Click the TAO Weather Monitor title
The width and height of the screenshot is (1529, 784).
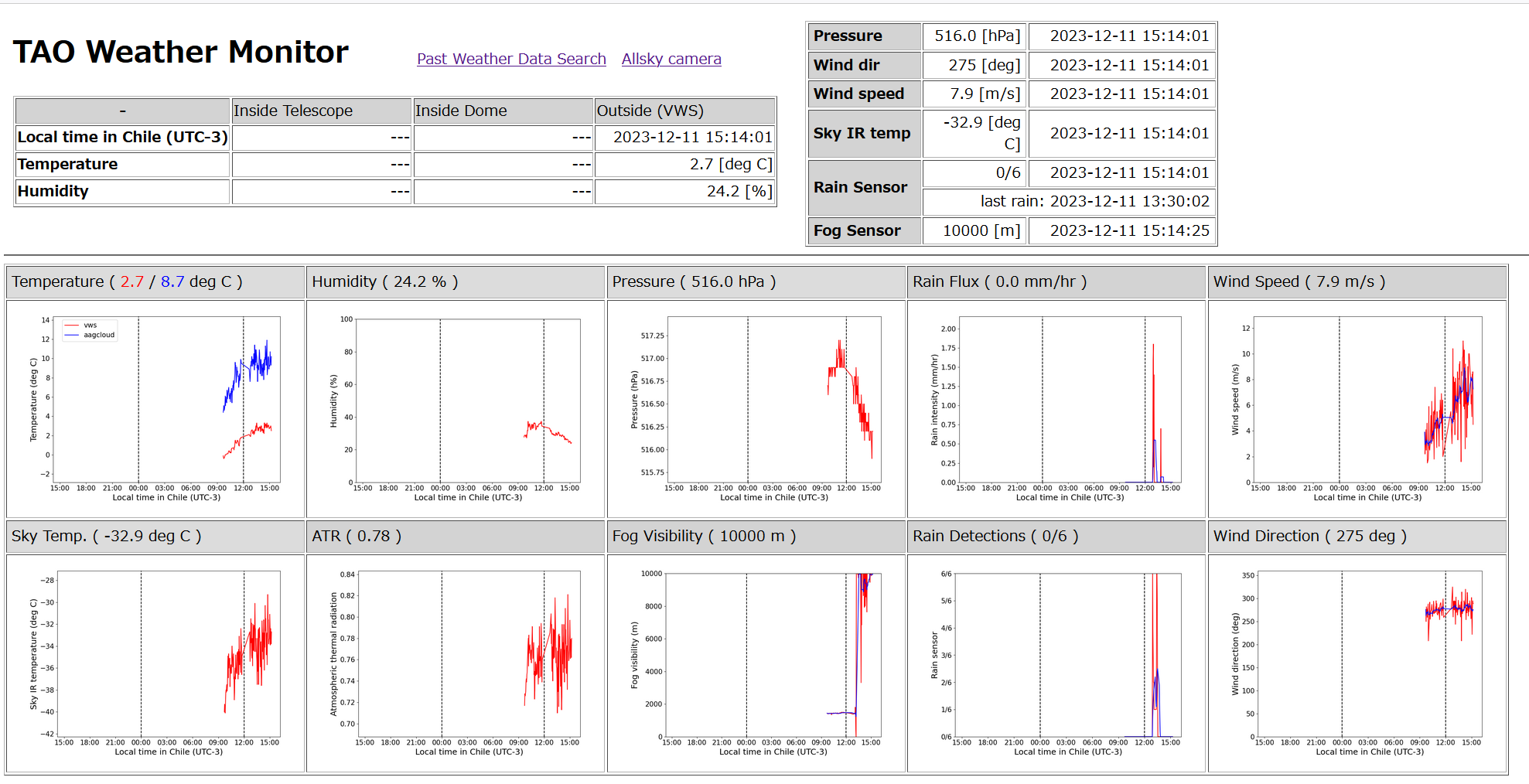181,53
